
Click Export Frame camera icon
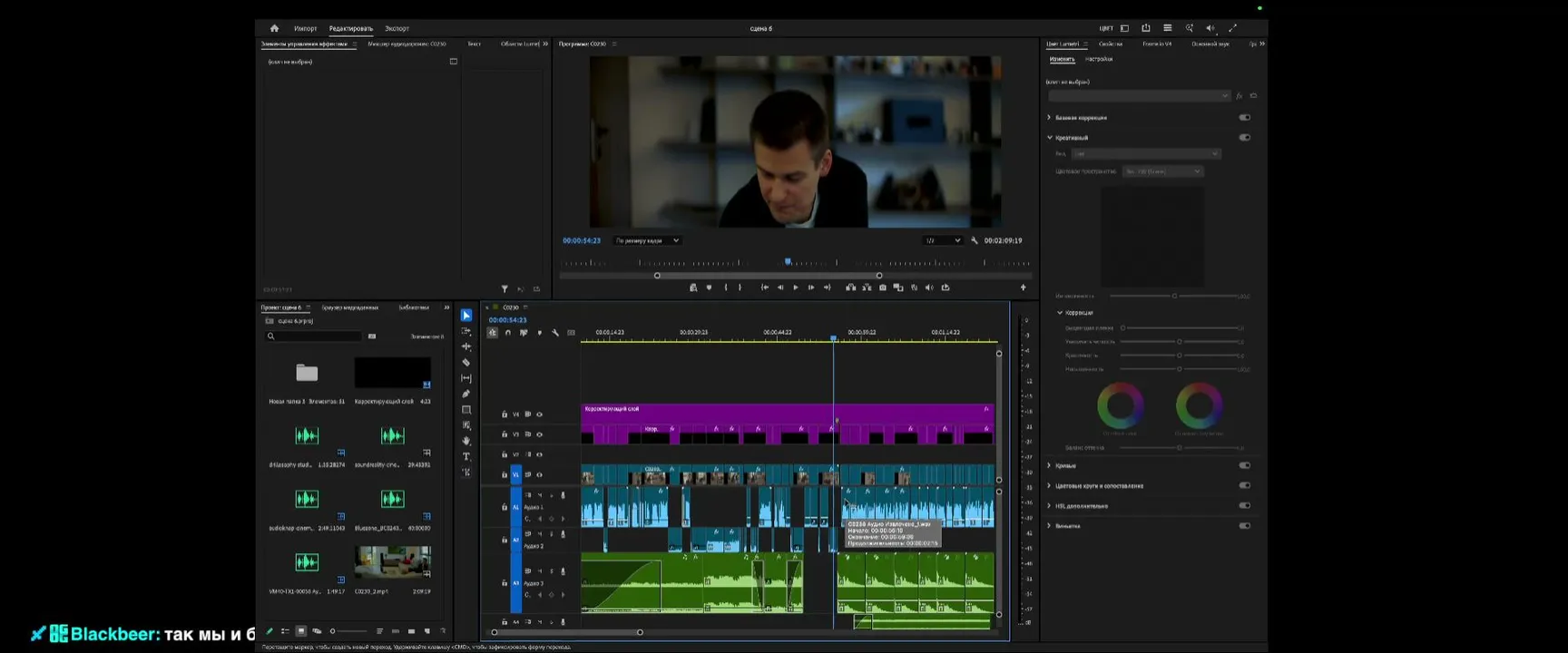[883, 288]
